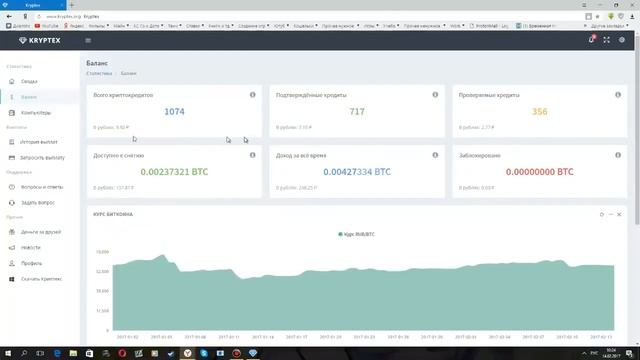This screenshot has height=360, width=640.
Task: Open Windows Start menu
Action: (x=8, y=353)
